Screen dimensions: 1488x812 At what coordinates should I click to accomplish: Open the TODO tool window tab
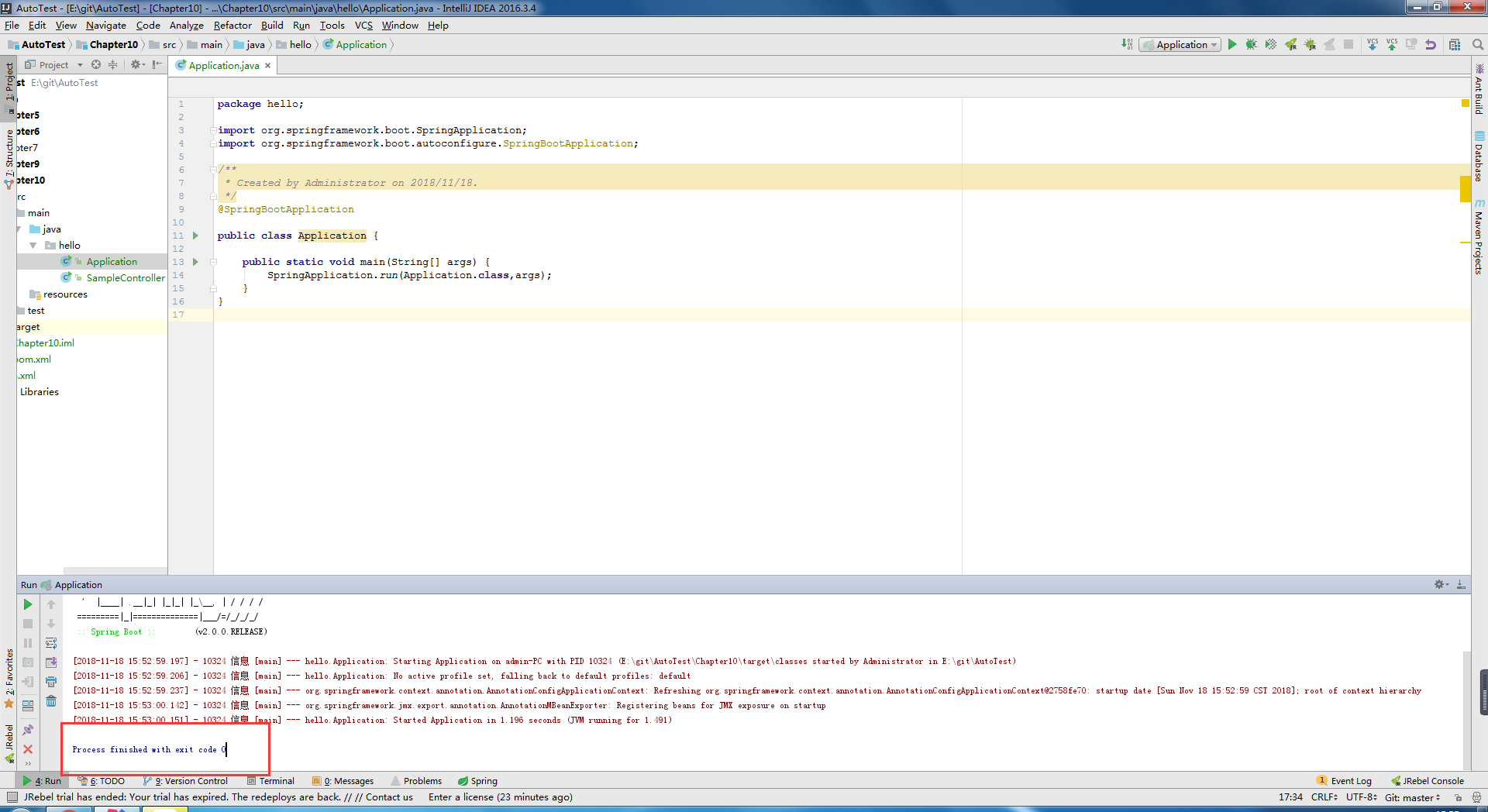(x=102, y=781)
